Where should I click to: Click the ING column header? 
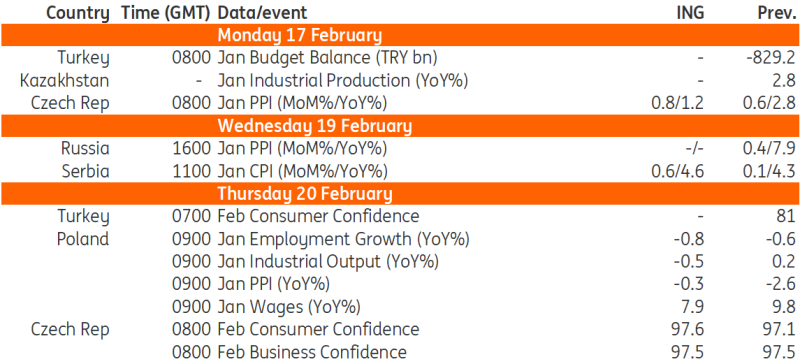(x=690, y=13)
